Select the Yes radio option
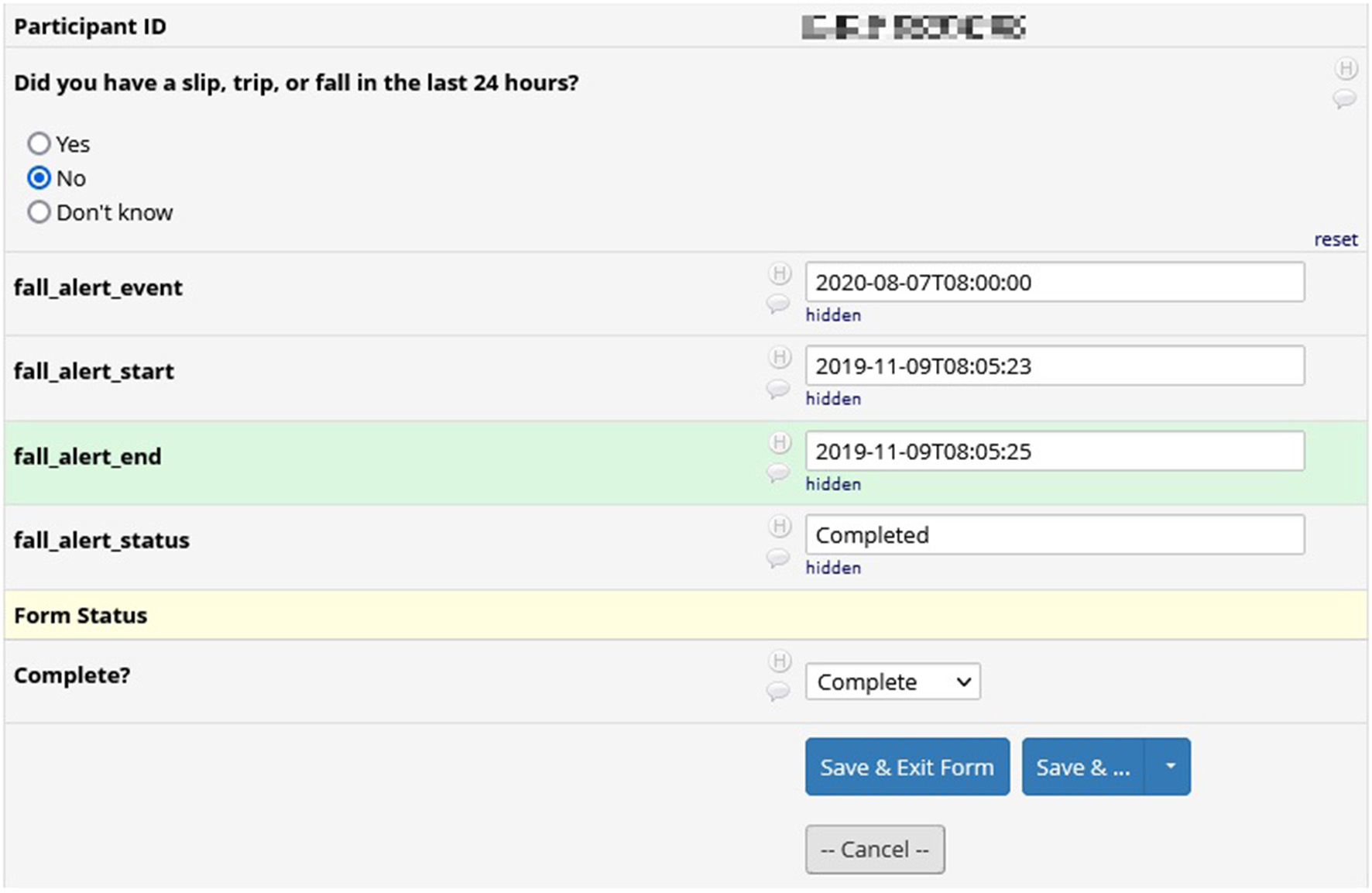This screenshot has width=1372, height=893. 39,144
